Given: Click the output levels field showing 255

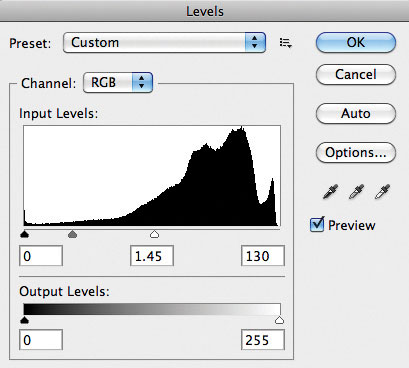Looking at the screenshot, I should point(263,340).
